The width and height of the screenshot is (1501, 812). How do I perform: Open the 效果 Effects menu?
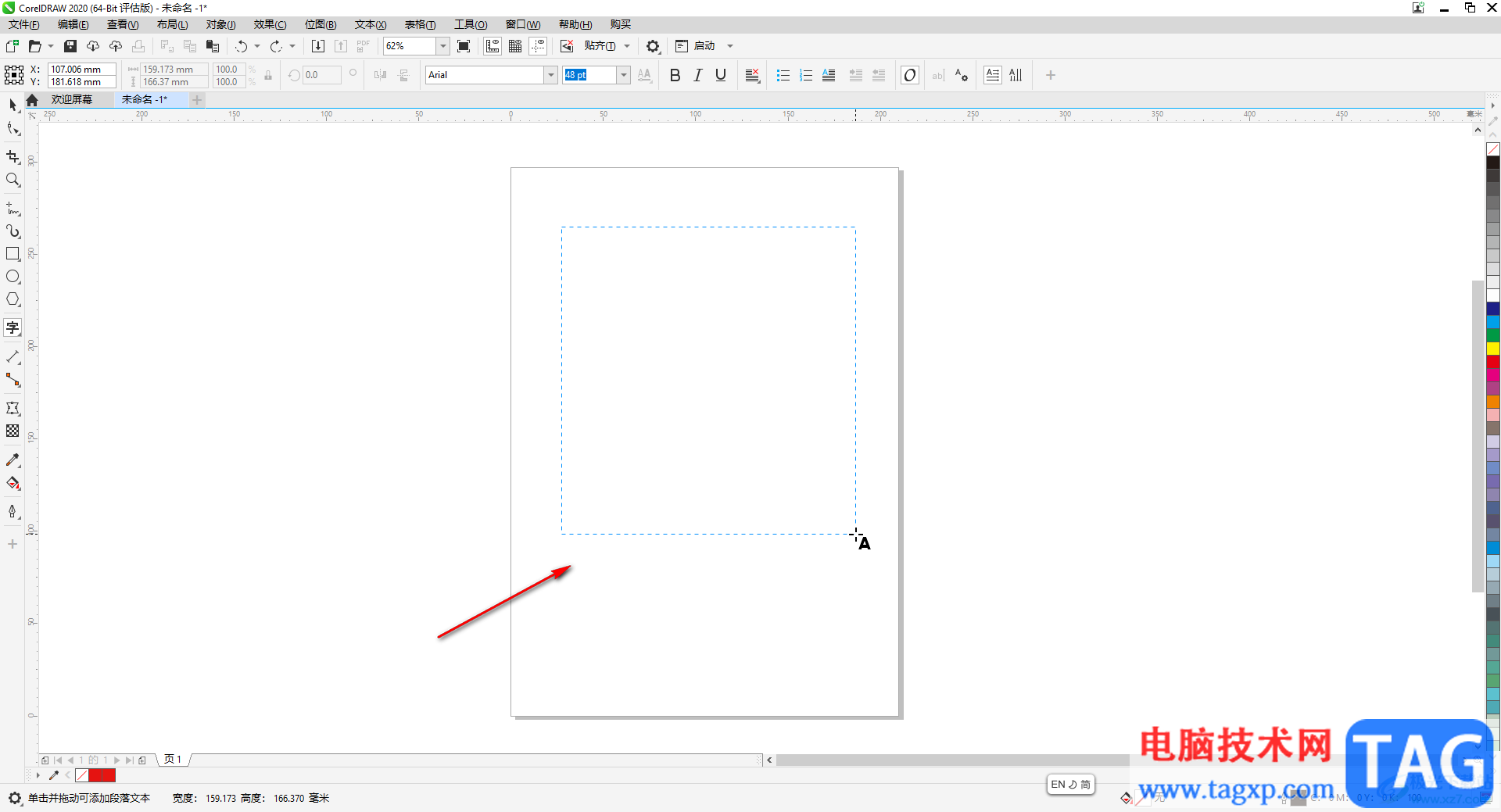[270, 24]
